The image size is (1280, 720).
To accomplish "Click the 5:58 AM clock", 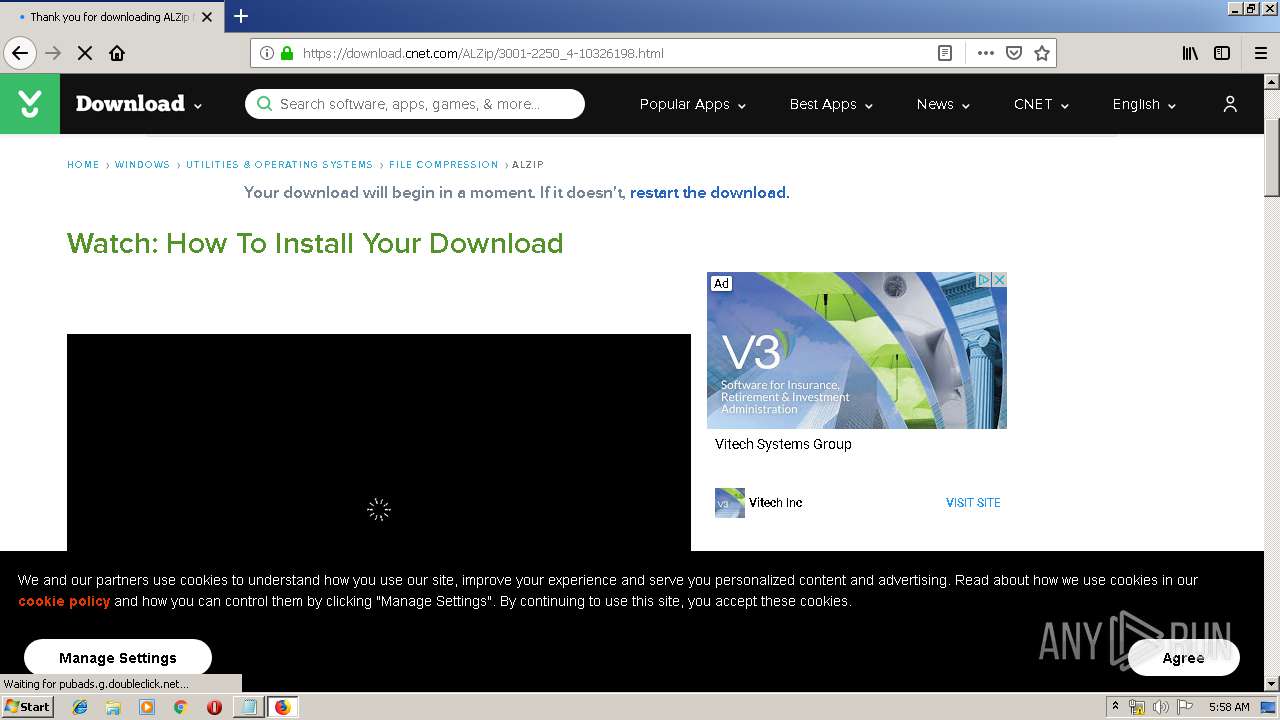I will tap(1229, 707).
